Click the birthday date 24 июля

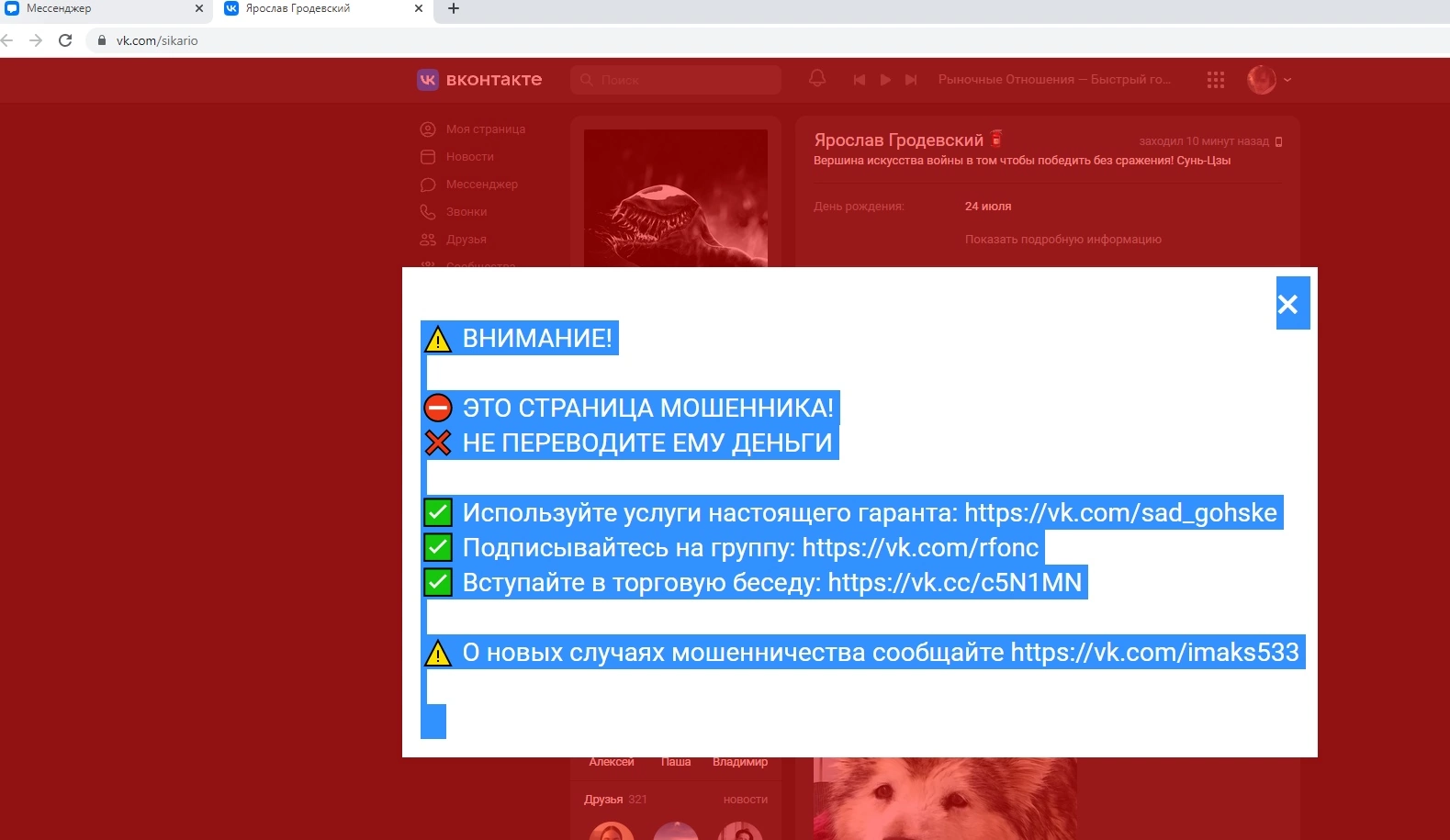[x=988, y=207]
